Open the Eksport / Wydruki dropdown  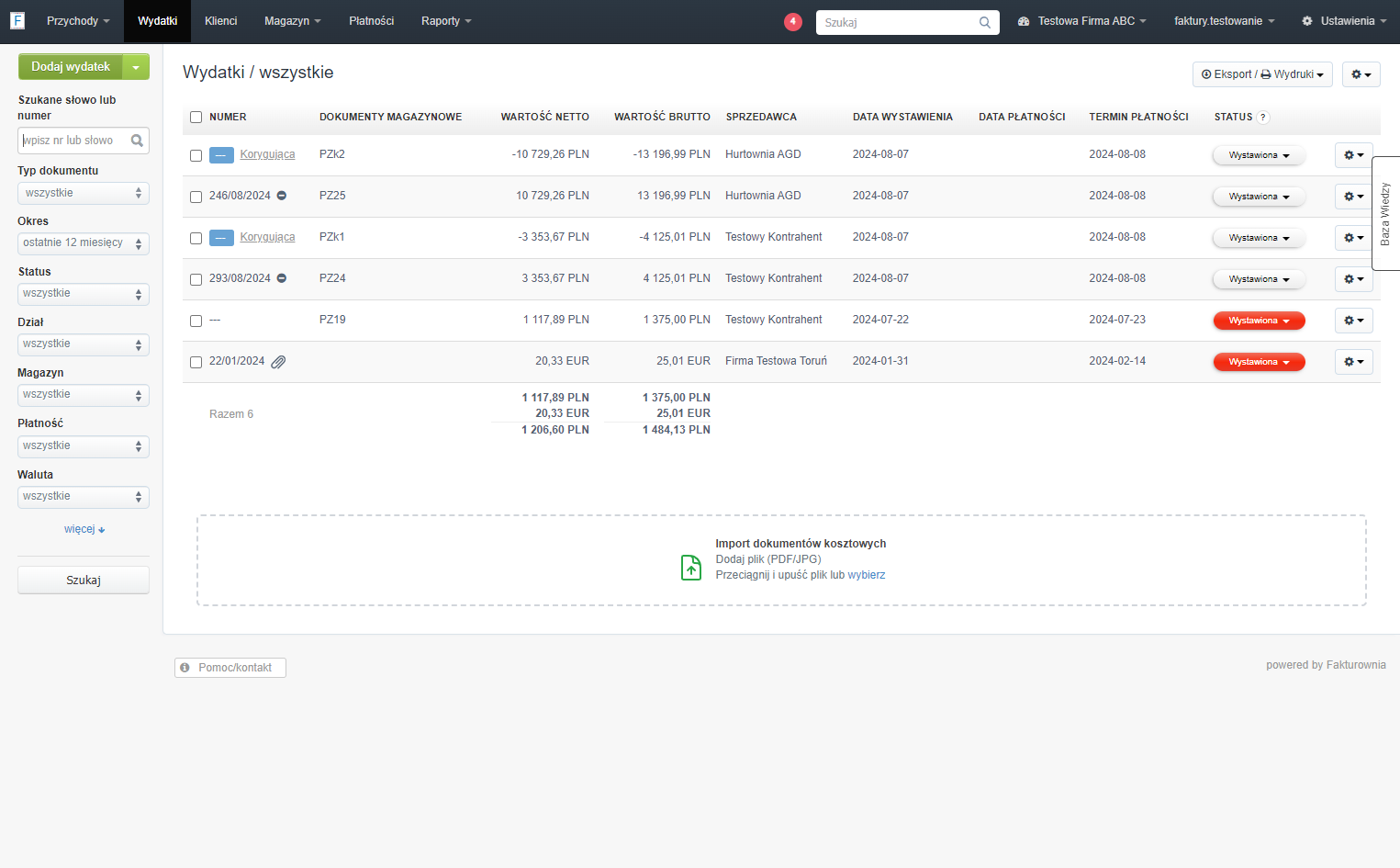pyautogui.click(x=1263, y=74)
